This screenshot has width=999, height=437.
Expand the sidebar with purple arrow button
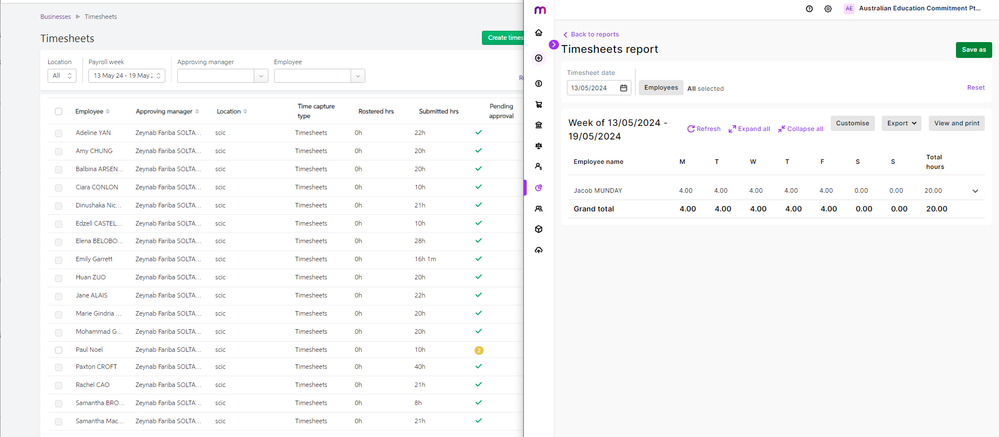pyautogui.click(x=554, y=45)
